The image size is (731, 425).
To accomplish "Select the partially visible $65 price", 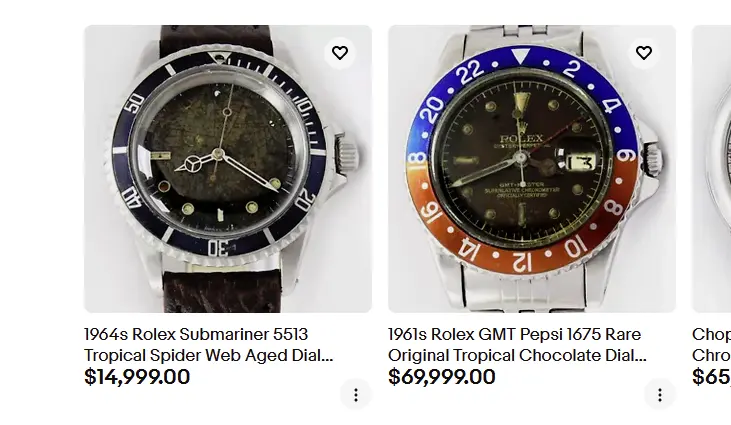I will coord(711,377).
